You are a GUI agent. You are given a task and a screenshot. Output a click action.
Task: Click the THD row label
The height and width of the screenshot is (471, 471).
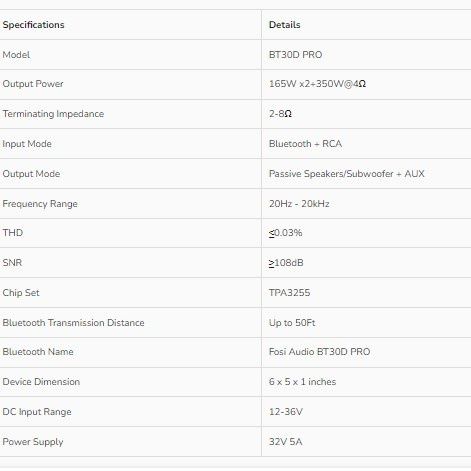[x=13, y=233]
